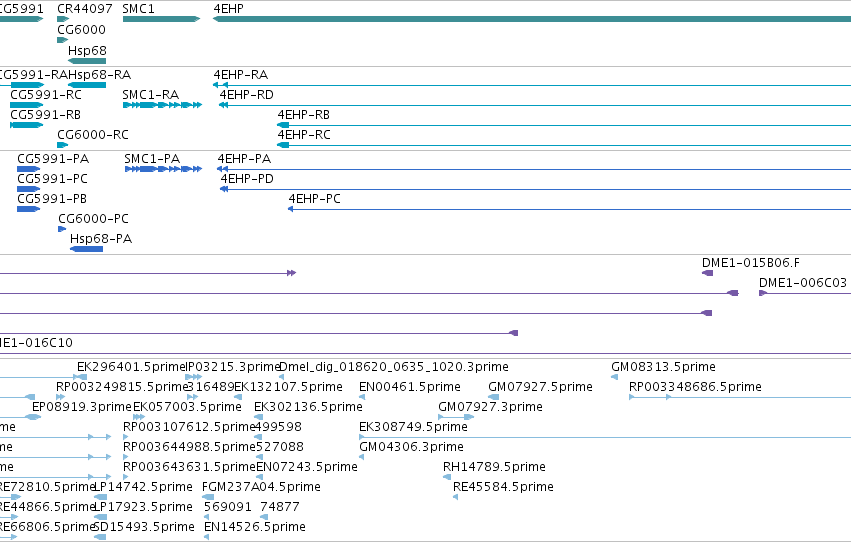This screenshot has width=851, height=542.
Task: Select the CG5991-PB protein label
Action: (x=52, y=199)
